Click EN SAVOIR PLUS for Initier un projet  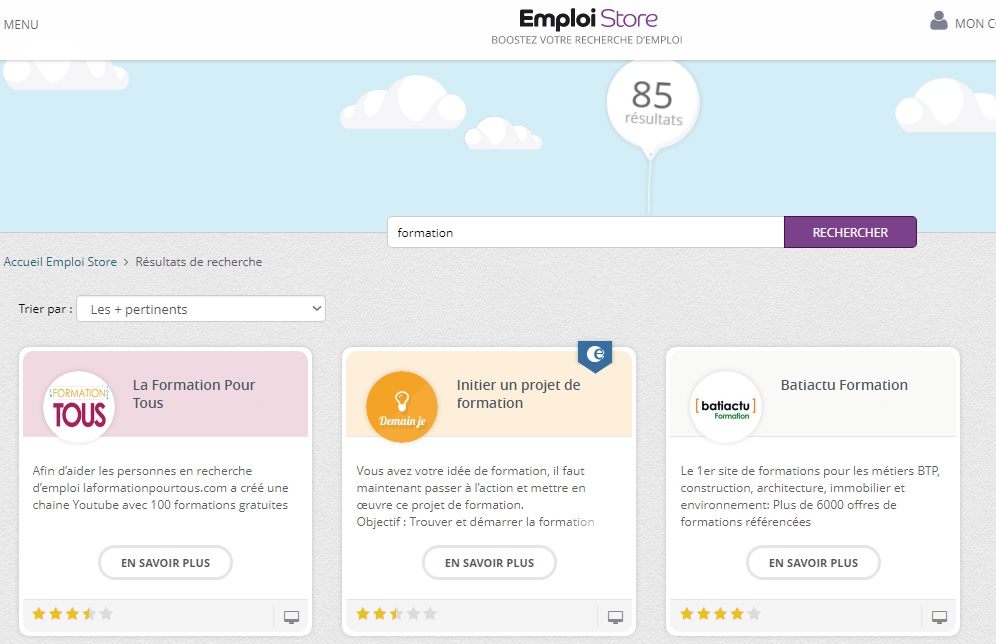tap(489, 563)
